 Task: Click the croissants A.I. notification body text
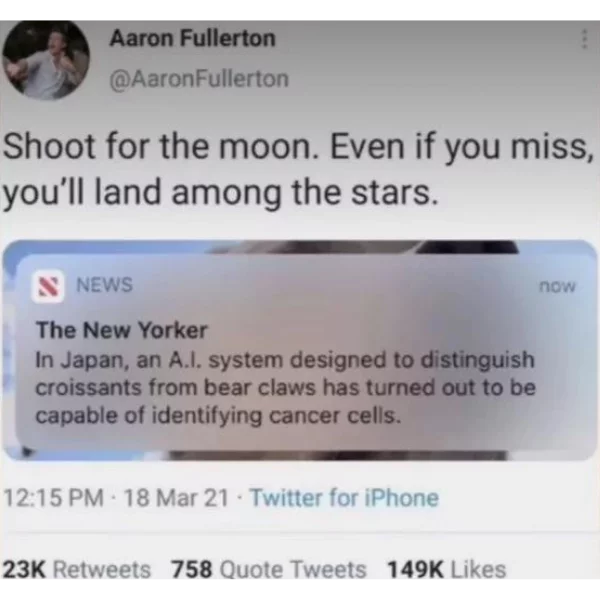coord(285,387)
